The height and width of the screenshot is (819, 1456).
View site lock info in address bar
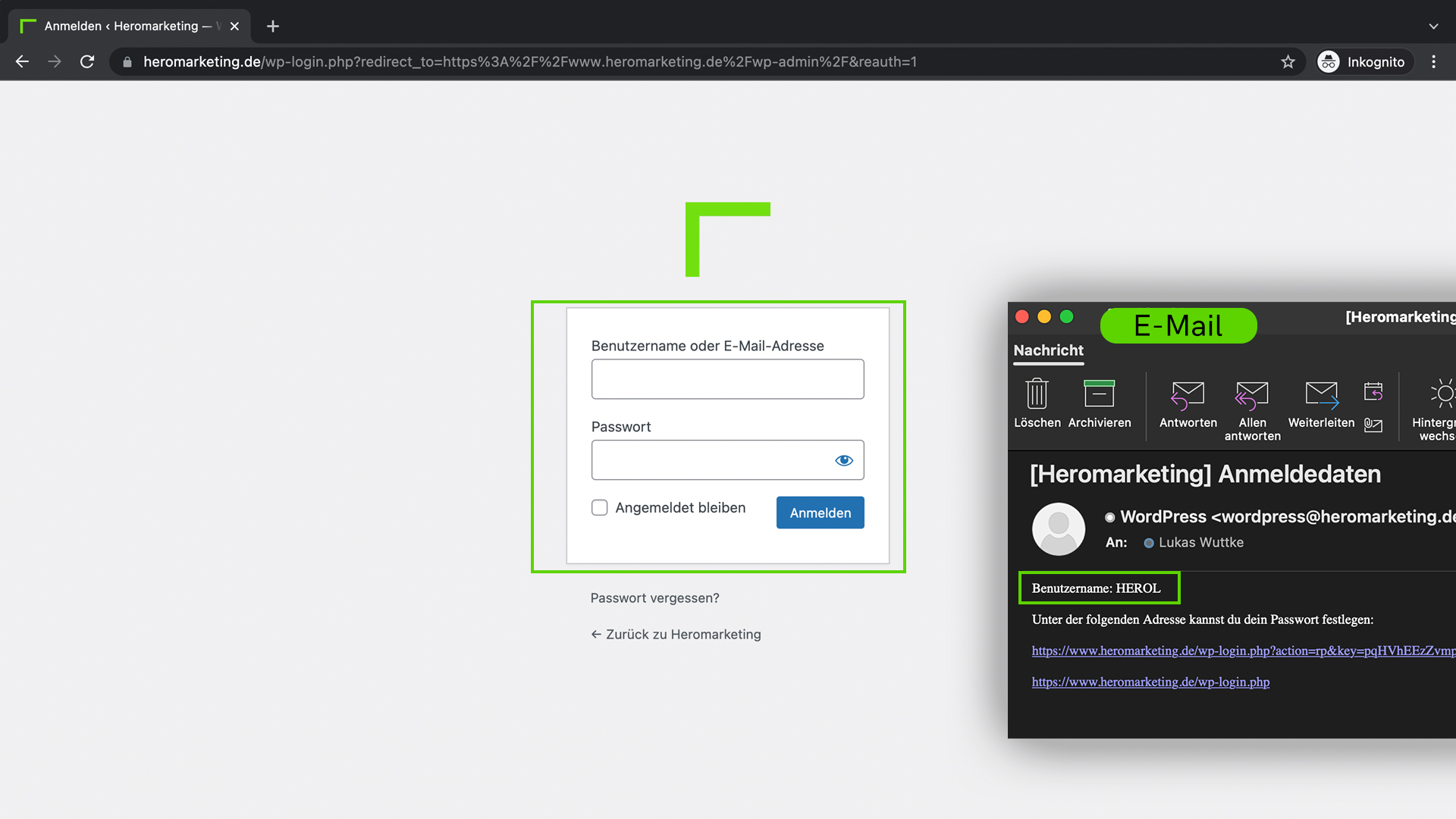[127, 62]
